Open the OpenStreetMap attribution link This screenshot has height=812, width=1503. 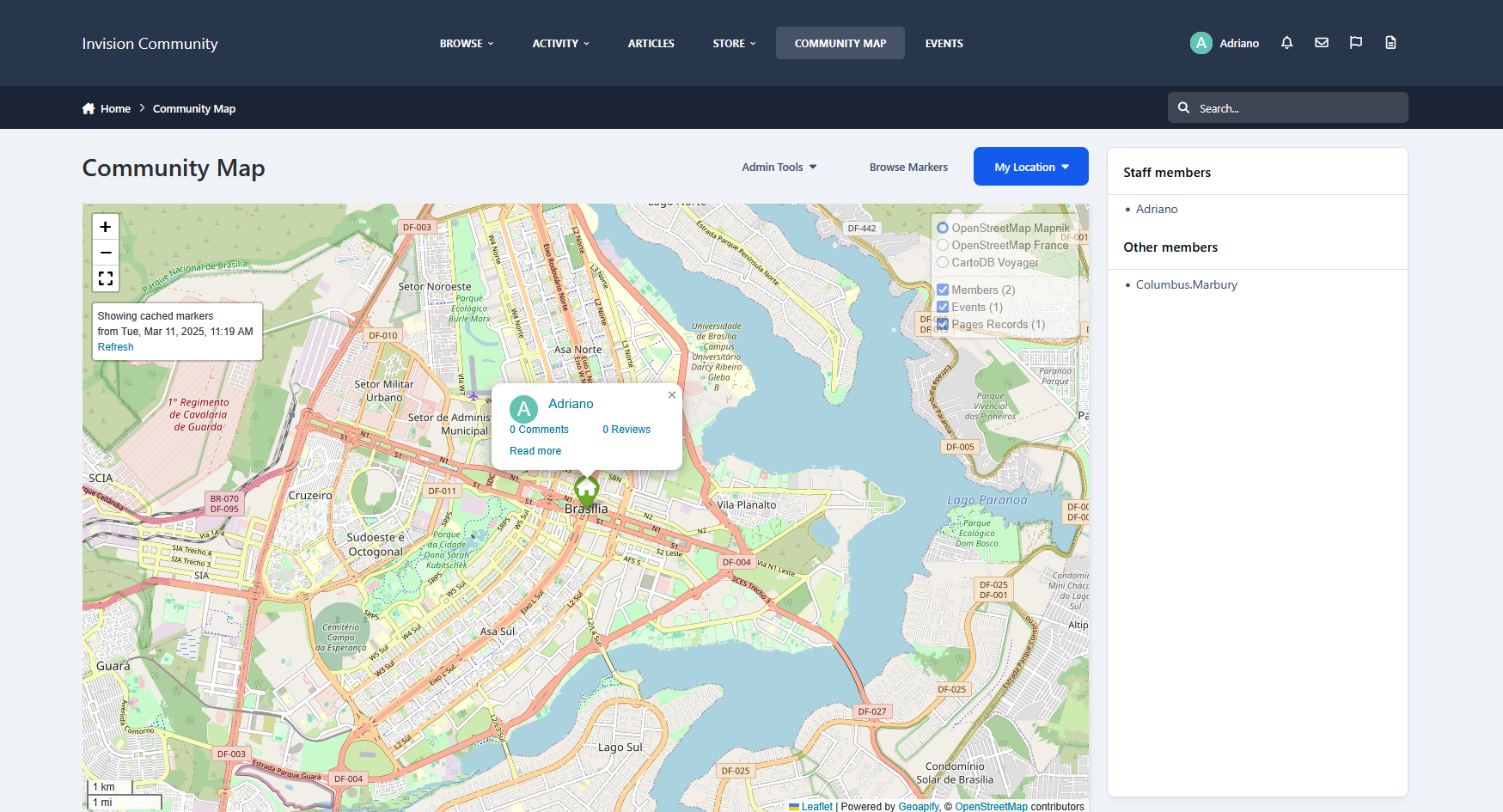click(991, 806)
